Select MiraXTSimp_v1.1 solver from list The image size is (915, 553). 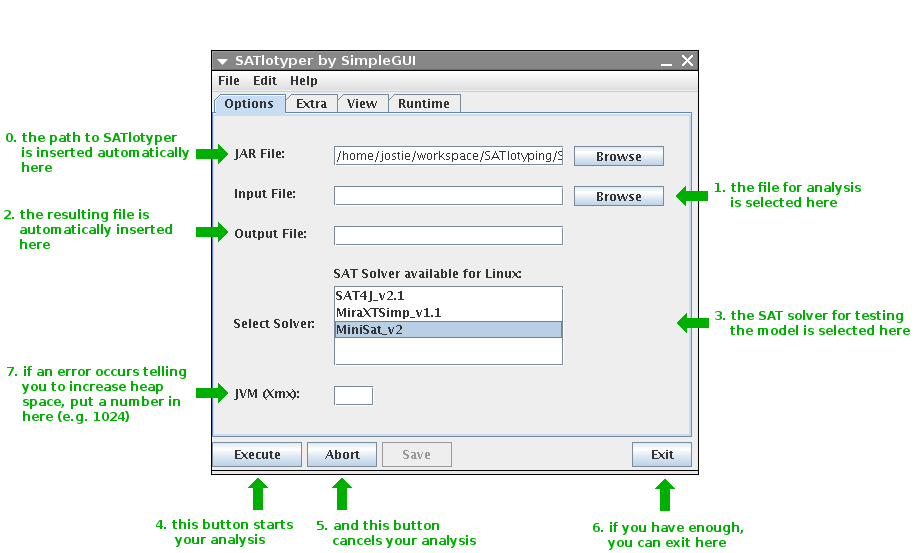coord(448,313)
